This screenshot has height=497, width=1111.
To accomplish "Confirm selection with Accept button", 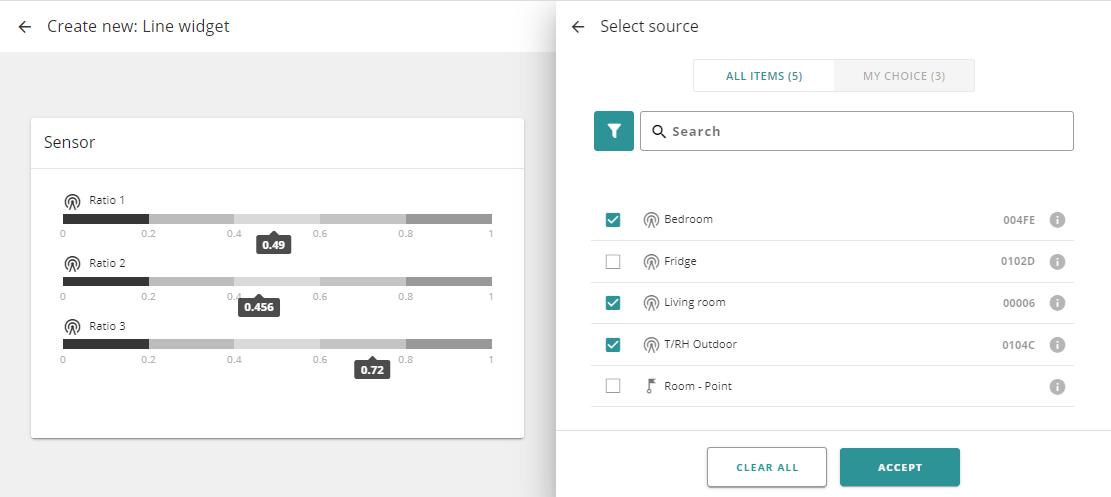I will (899, 467).
